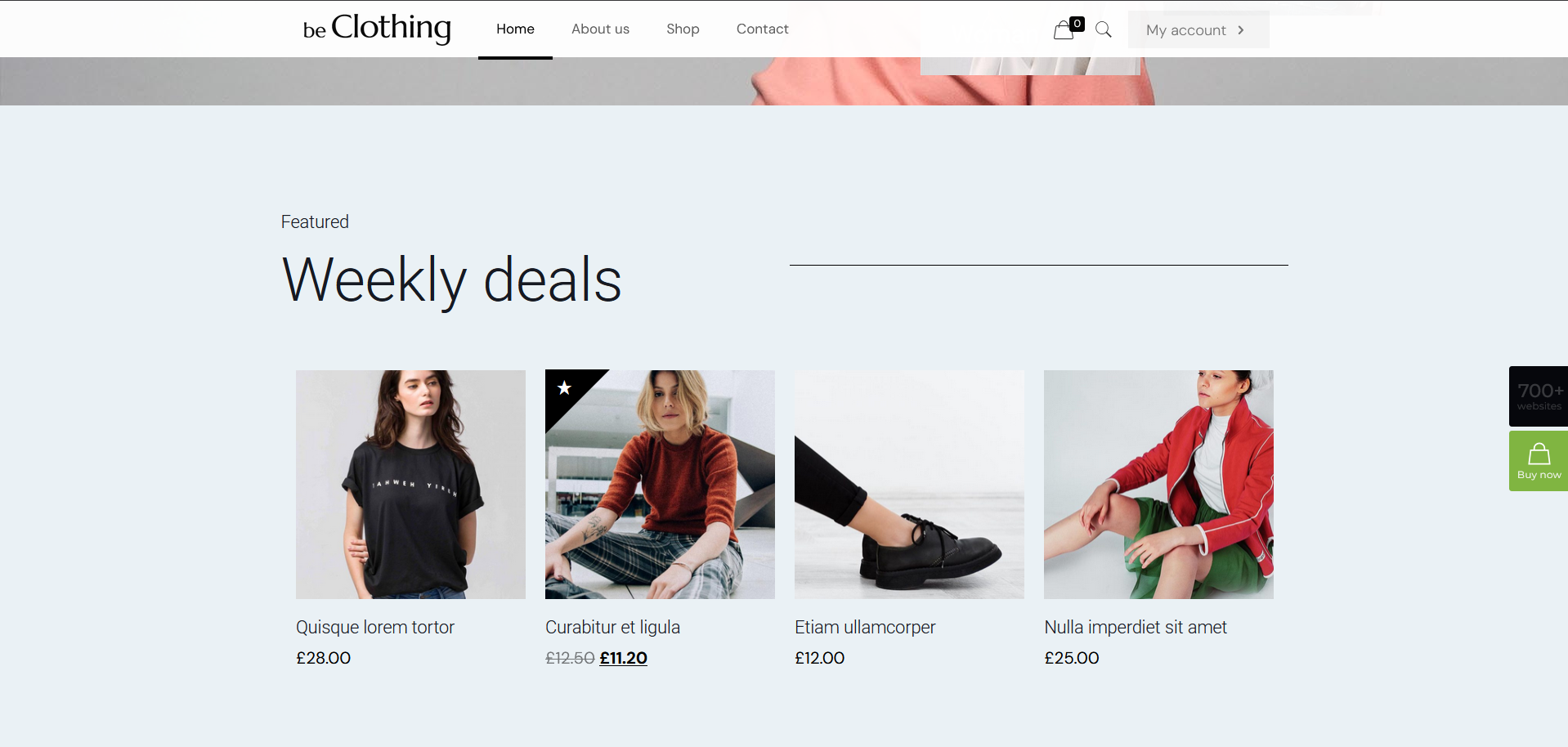This screenshot has width=1568, height=747.
Task: Click the Curabitur et ligula title
Action: click(x=612, y=627)
